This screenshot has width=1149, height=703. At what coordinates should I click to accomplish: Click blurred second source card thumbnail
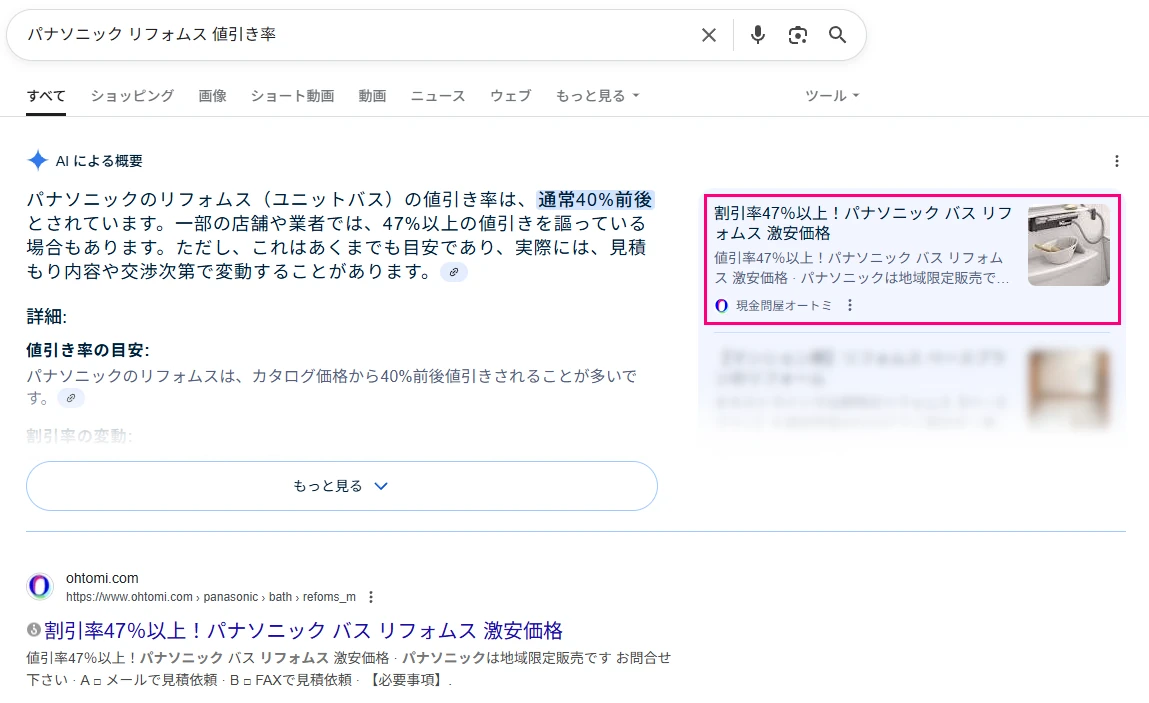1068,388
